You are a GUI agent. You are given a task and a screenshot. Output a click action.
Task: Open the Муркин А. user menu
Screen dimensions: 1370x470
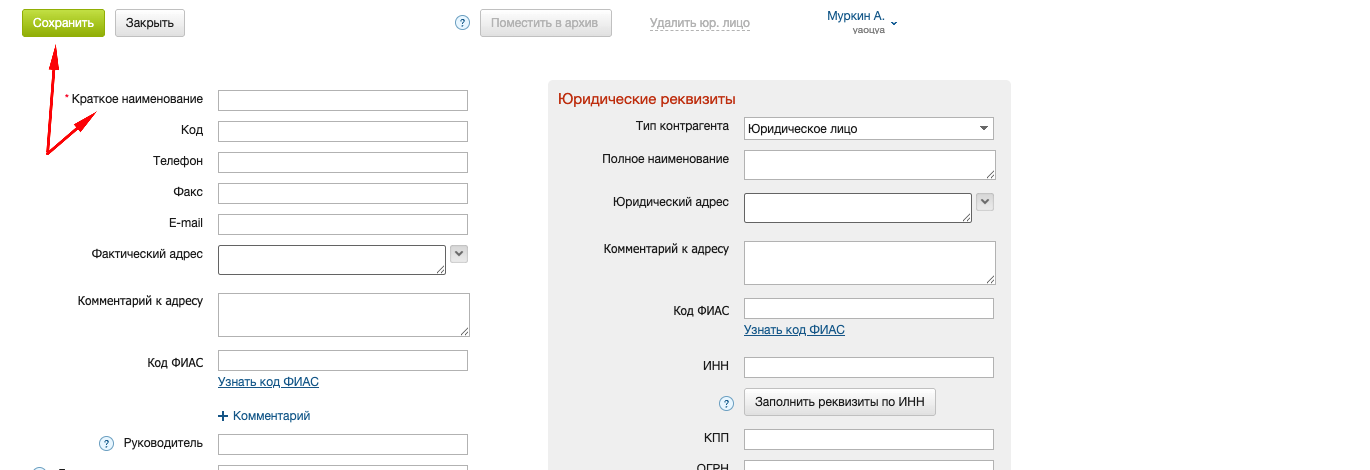862,21
